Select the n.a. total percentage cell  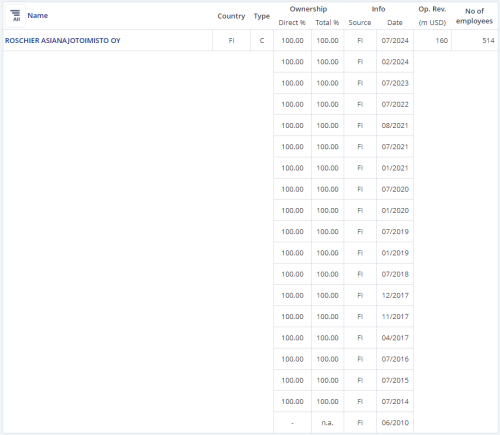tap(327, 423)
